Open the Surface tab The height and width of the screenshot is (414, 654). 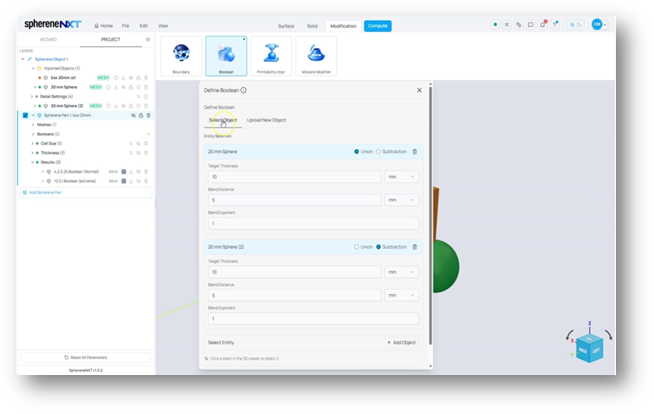pyautogui.click(x=286, y=26)
